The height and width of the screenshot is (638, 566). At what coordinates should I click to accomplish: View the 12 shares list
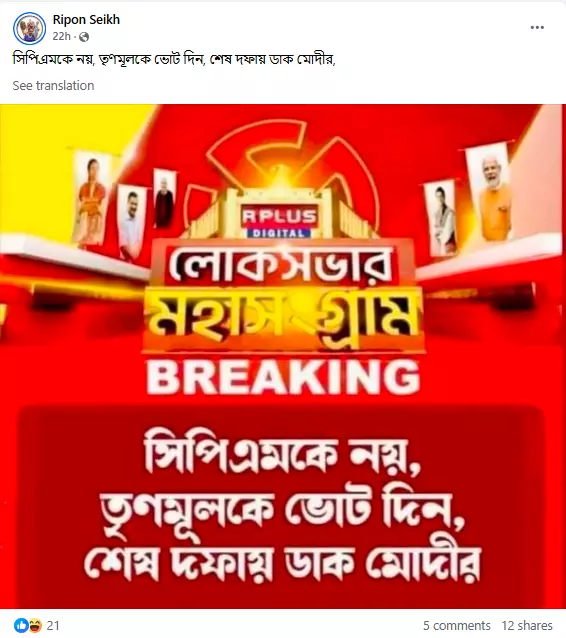pyautogui.click(x=527, y=625)
